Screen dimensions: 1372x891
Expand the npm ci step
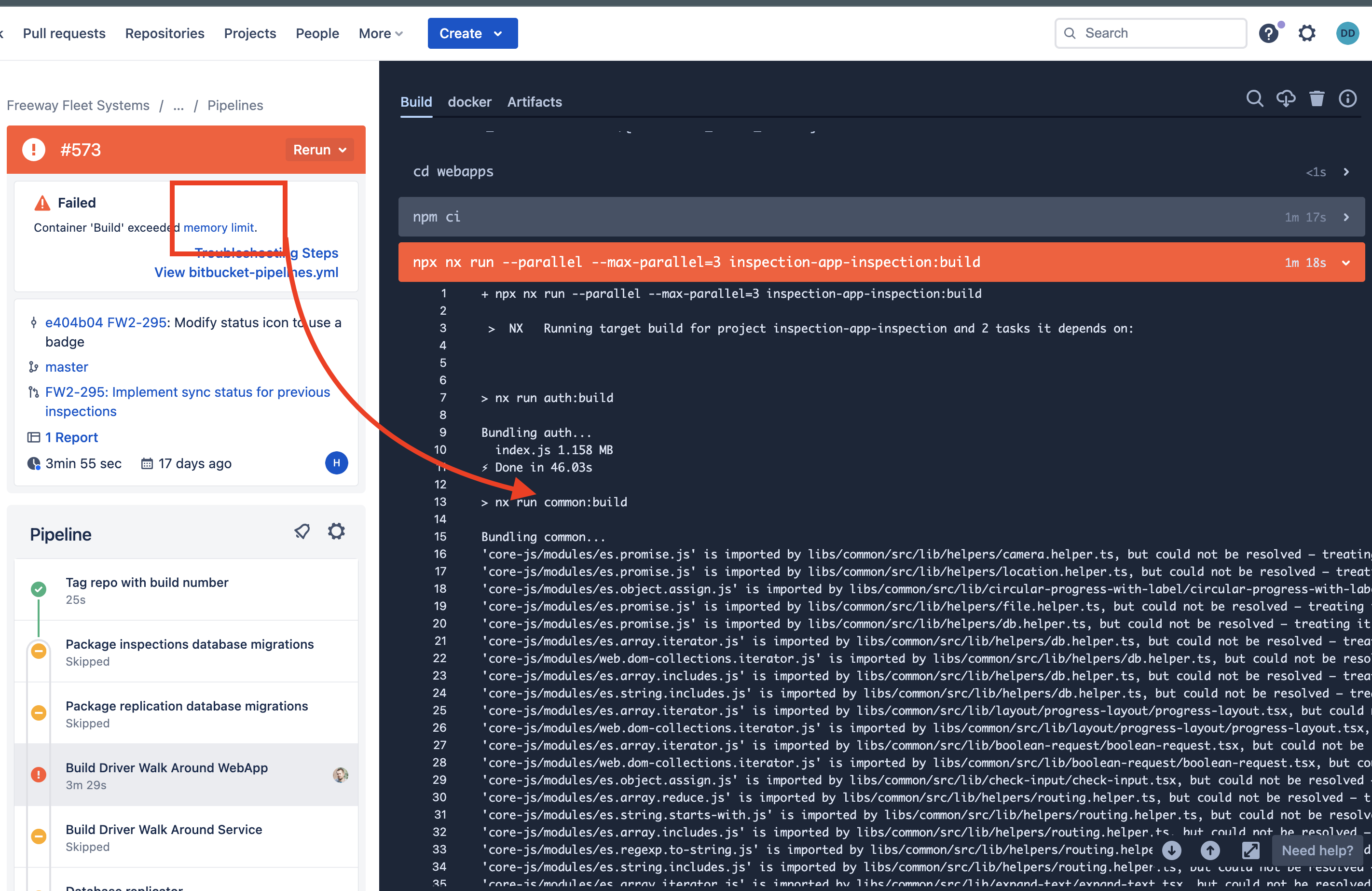point(881,217)
